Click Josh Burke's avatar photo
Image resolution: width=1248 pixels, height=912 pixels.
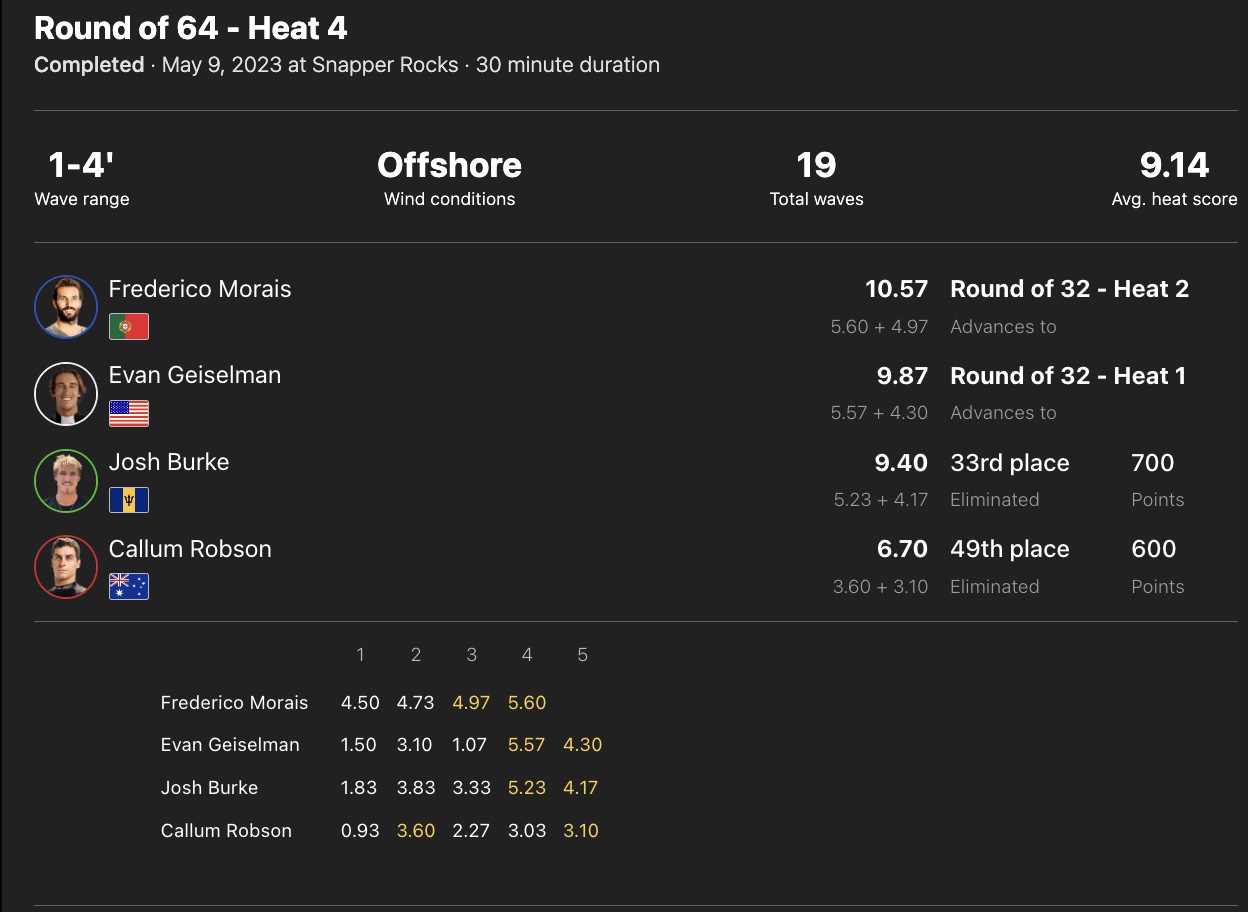[65, 481]
